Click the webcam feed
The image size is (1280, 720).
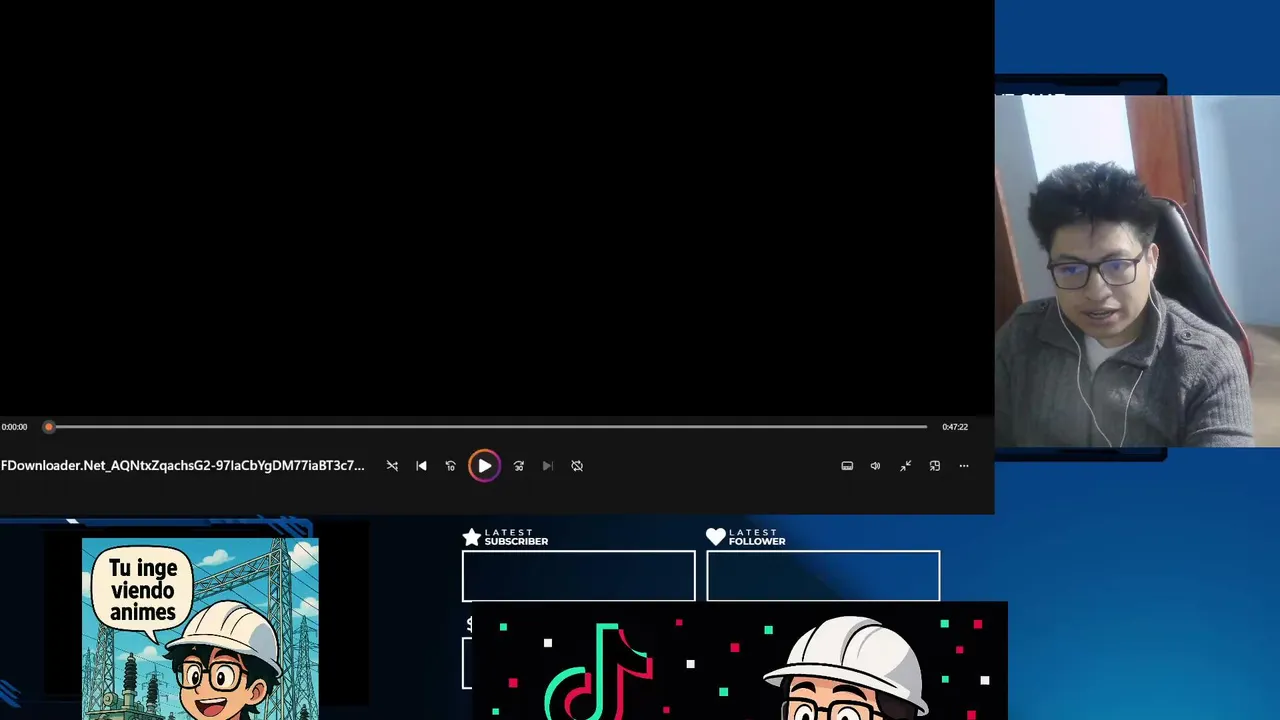coord(1137,271)
